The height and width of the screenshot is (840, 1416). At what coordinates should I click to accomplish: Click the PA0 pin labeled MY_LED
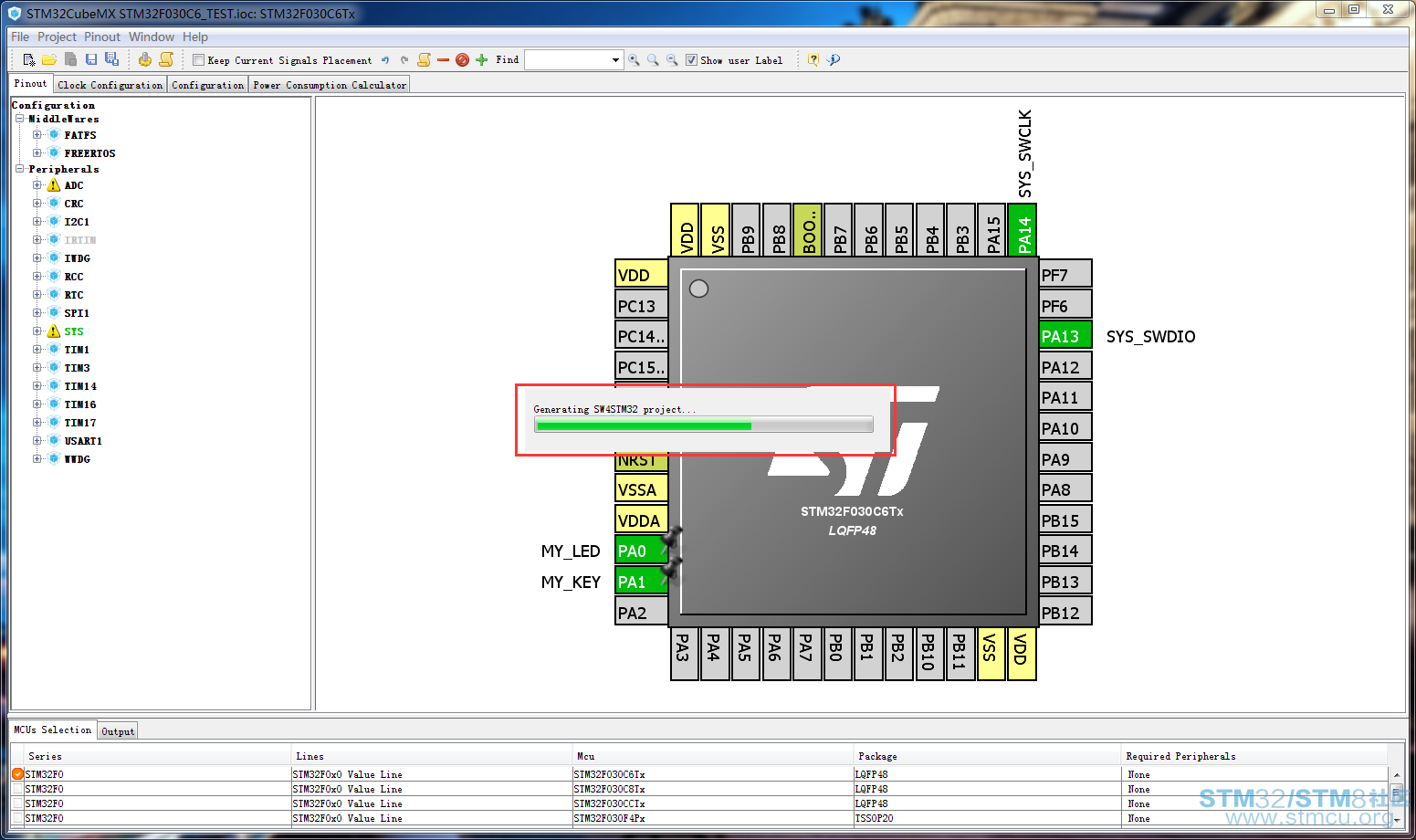coord(642,551)
